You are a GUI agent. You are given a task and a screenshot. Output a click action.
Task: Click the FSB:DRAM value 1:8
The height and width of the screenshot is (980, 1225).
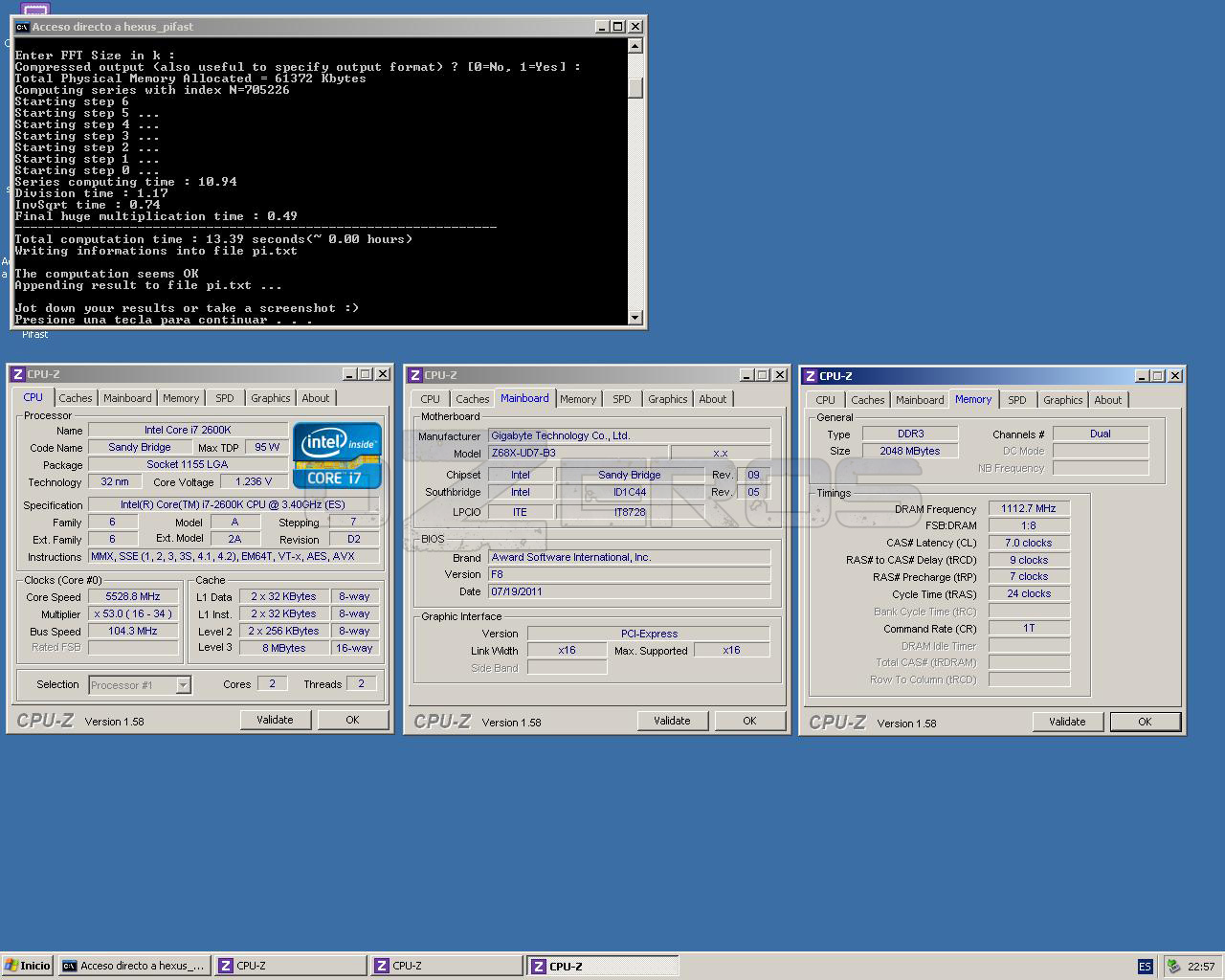(x=1029, y=525)
